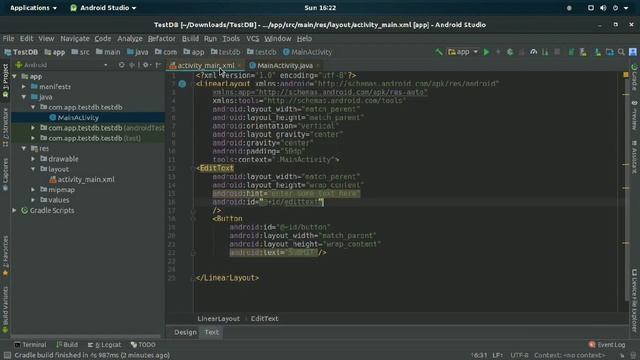Expand the mipmap folder
This screenshot has width=640, height=360.
(33, 190)
